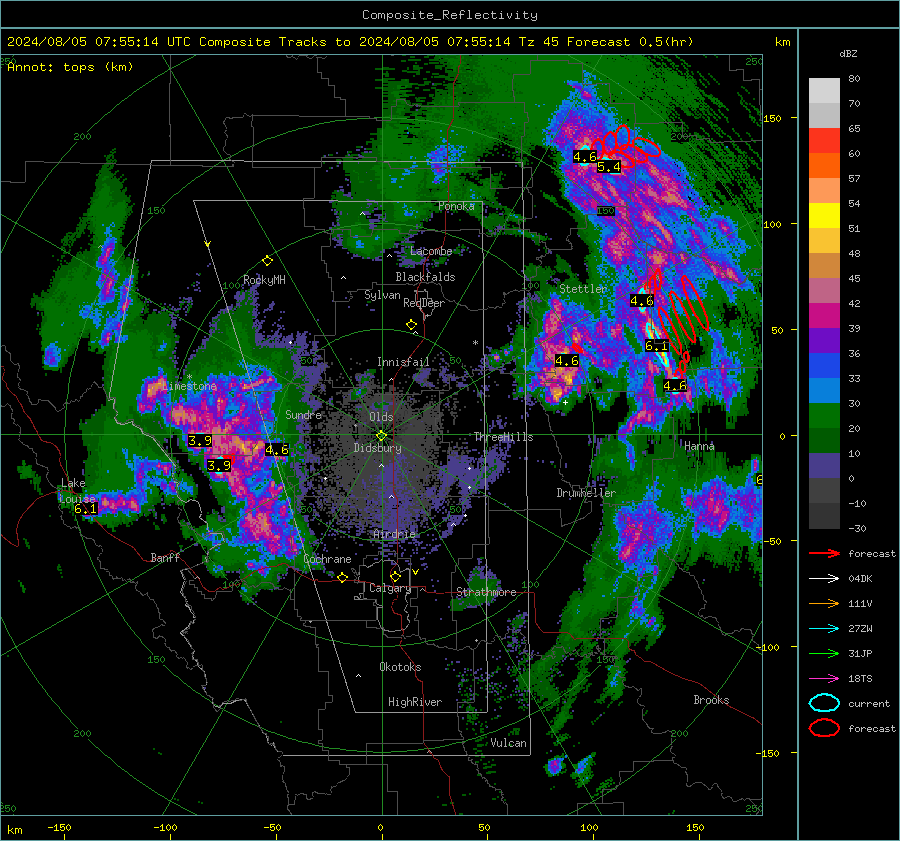Click the Blackfalds city label
900x841 pixels.
tap(425, 277)
